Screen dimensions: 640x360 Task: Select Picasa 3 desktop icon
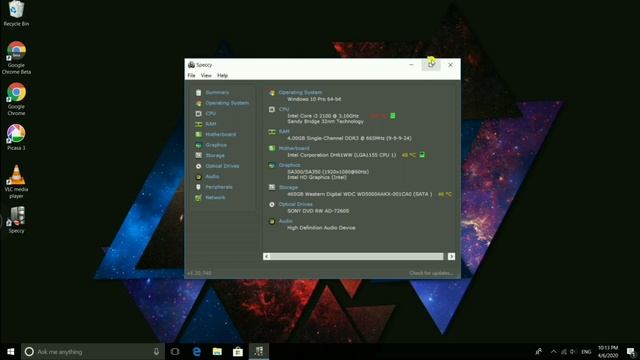click(16, 137)
